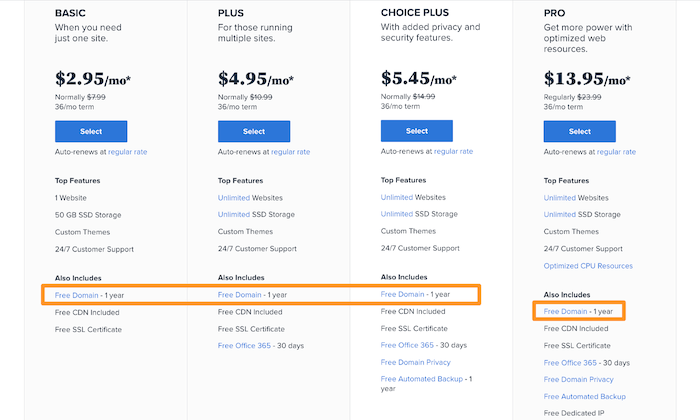Open Free Domain link in Basic column
This screenshot has height=420, width=700.
point(76,295)
